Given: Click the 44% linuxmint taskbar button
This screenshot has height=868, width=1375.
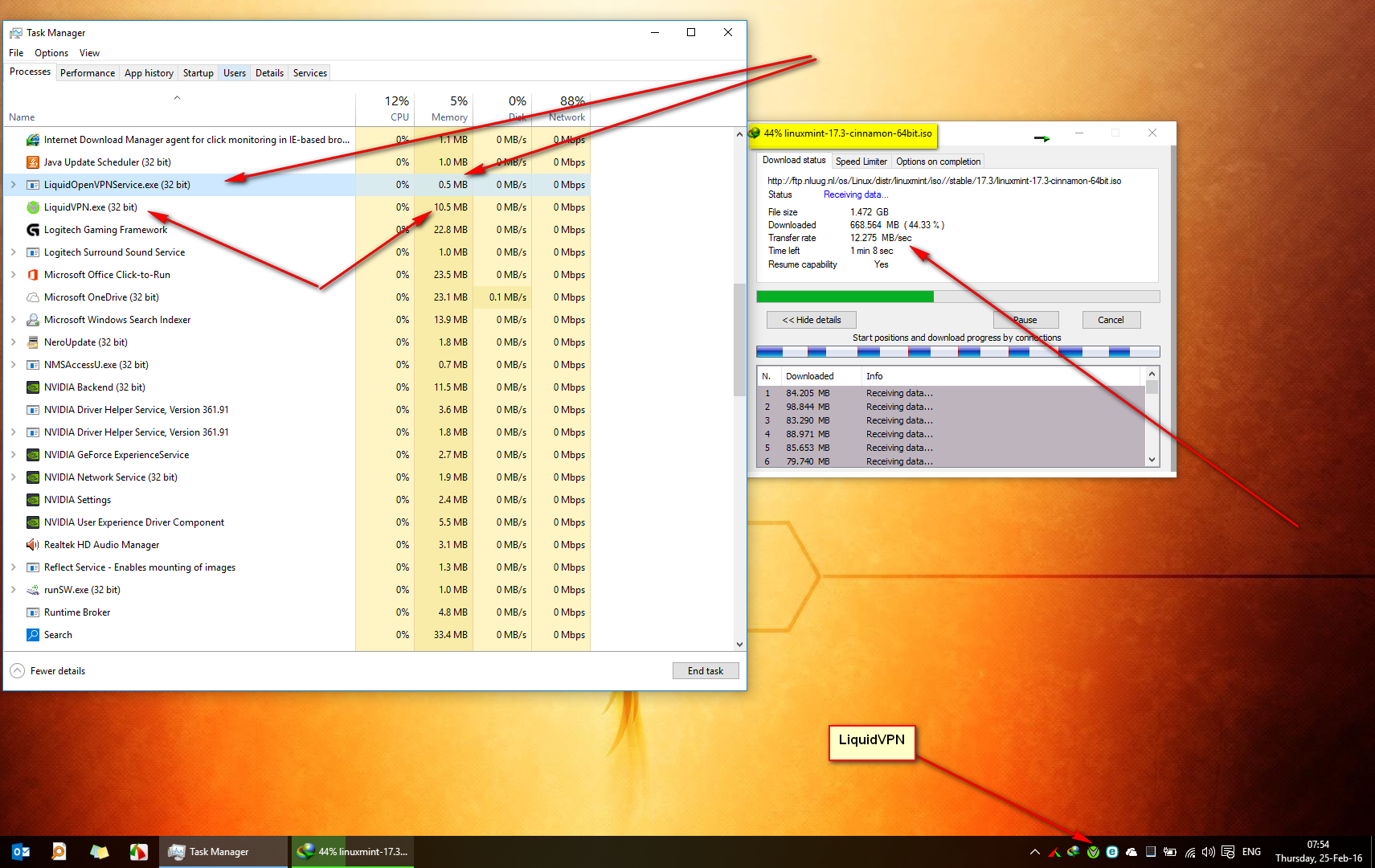Looking at the screenshot, I should coord(352,852).
